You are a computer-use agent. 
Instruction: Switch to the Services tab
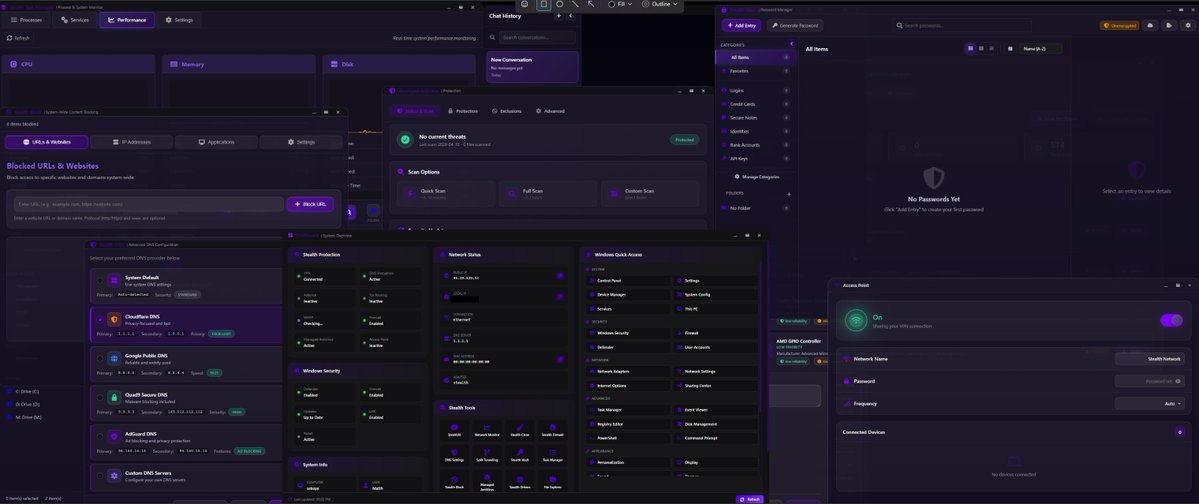coord(75,20)
